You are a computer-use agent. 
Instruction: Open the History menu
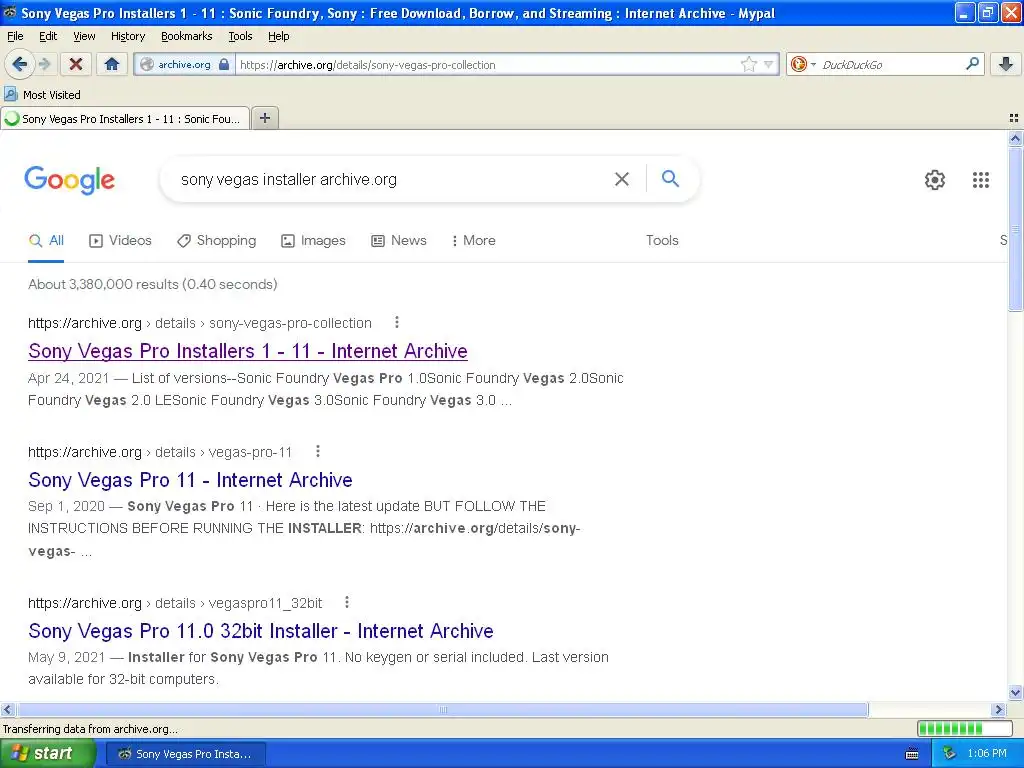click(127, 36)
